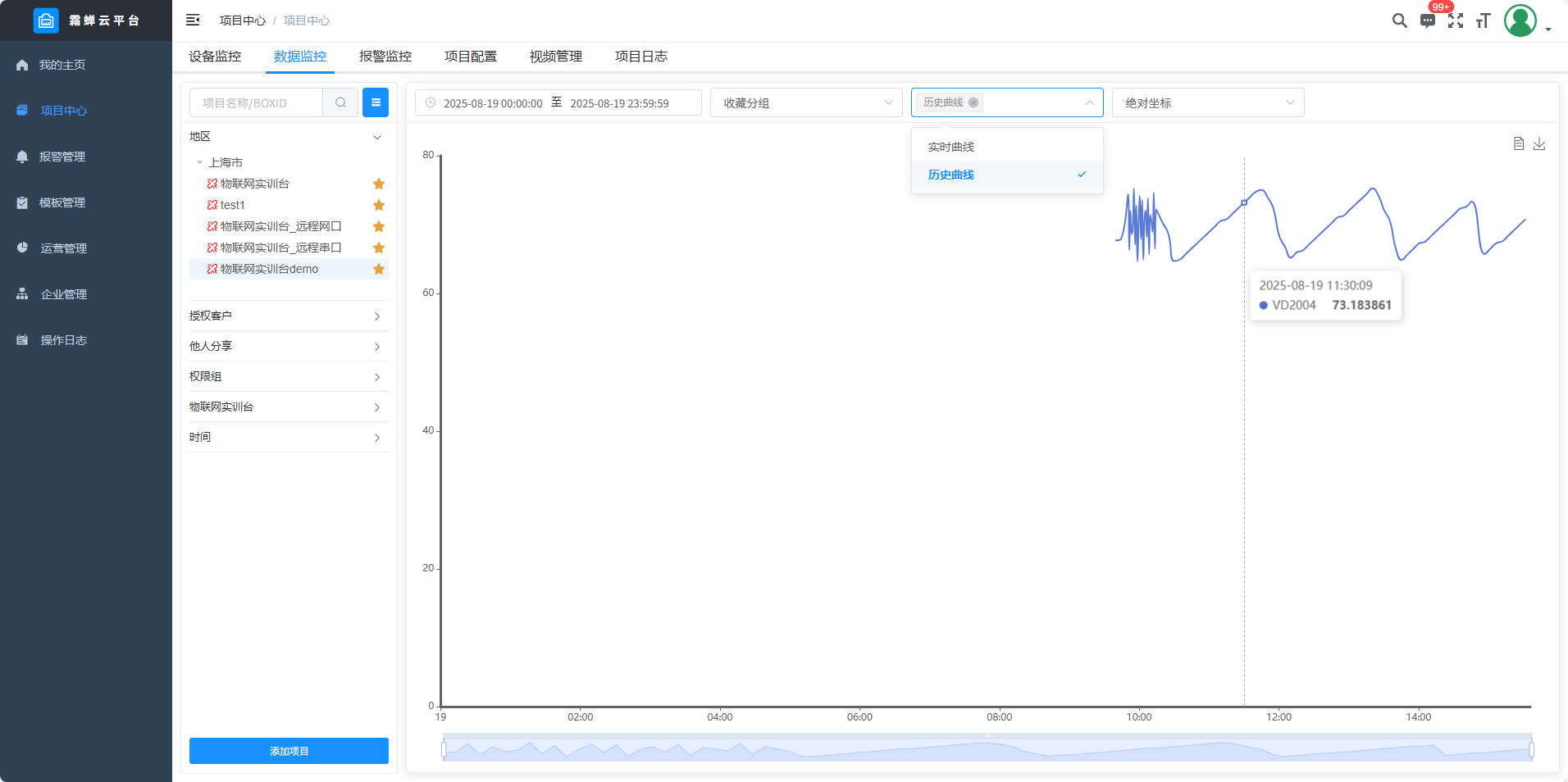Screen dimensions: 1568x782
Task: Unfavorite test1 using its star
Action: pos(379,205)
